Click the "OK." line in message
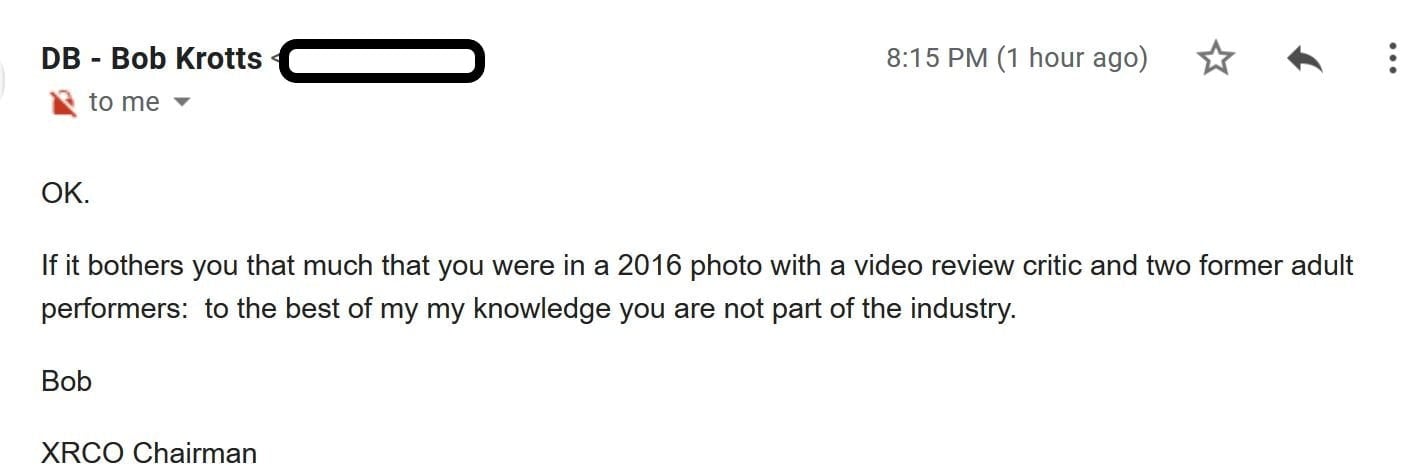Image resolution: width=1413 pixels, height=472 pixels. (x=66, y=194)
